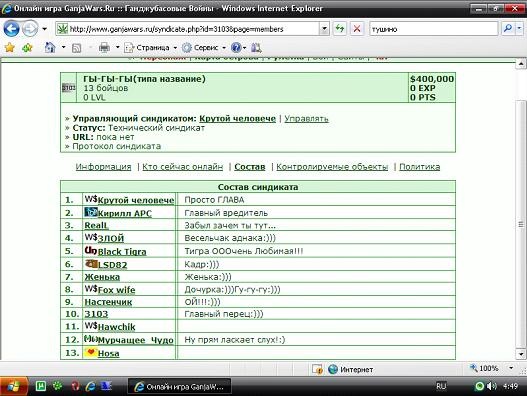Print the page with printer icon
The width and height of the screenshot is (527, 396).
click(x=104, y=48)
